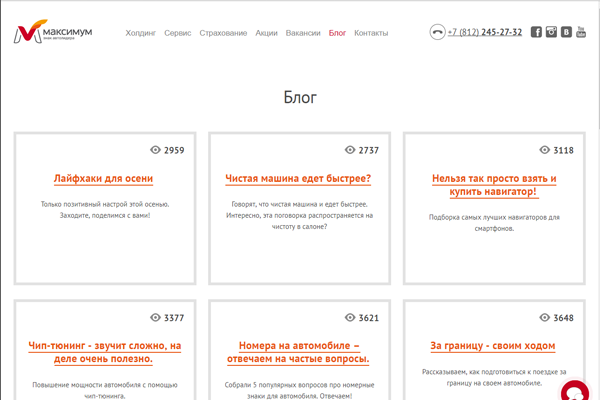Call the +7 (812) 245-27-32 phone link

485,32
